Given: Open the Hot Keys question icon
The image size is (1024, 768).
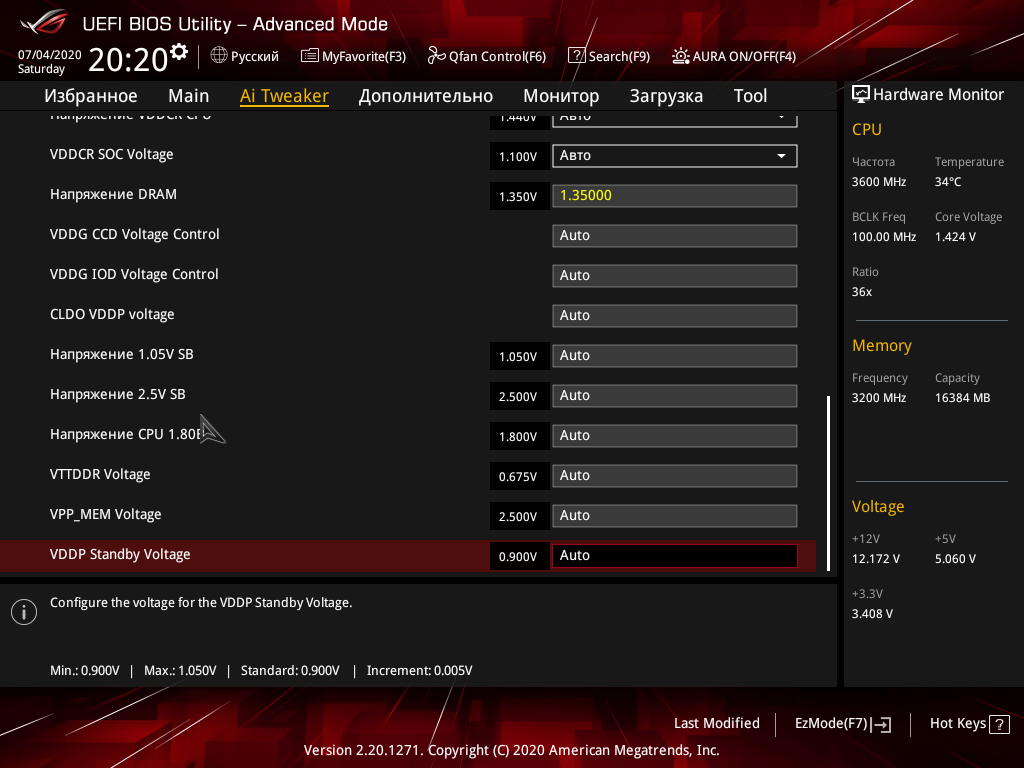Looking at the screenshot, I should (999, 724).
